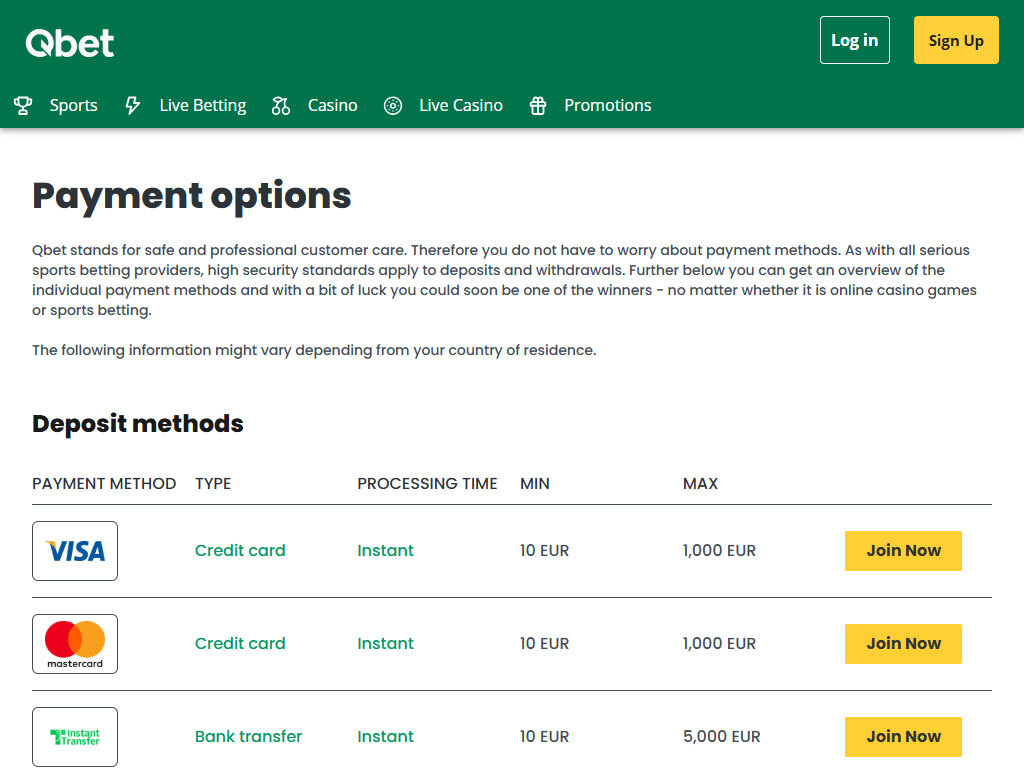Click the Live Betting lightning icon

coord(133,105)
